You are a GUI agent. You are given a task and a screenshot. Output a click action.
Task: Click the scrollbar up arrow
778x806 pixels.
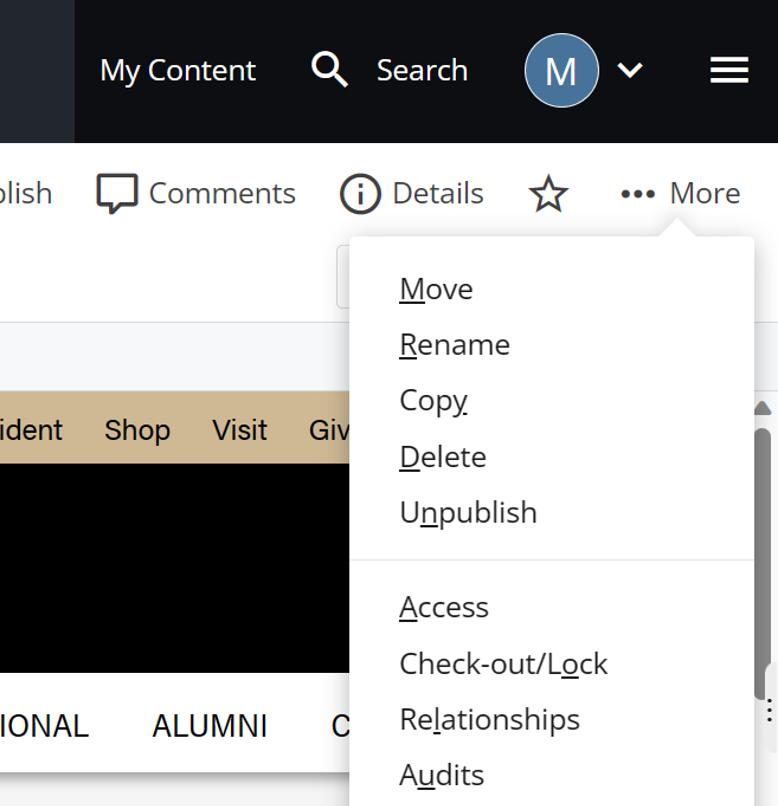coord(762,408)
